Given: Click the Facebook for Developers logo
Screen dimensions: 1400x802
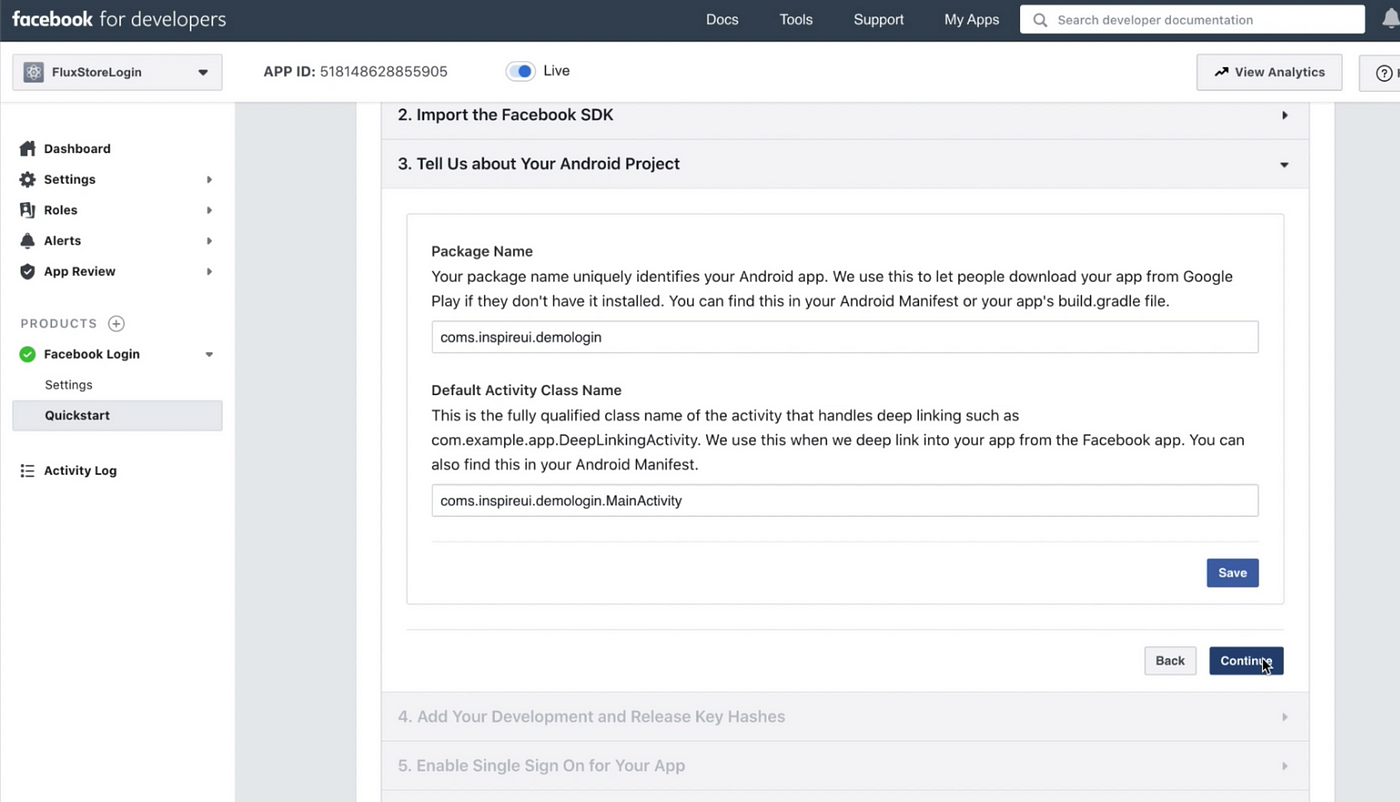Looking at the screenshot, I should [119, 20].
